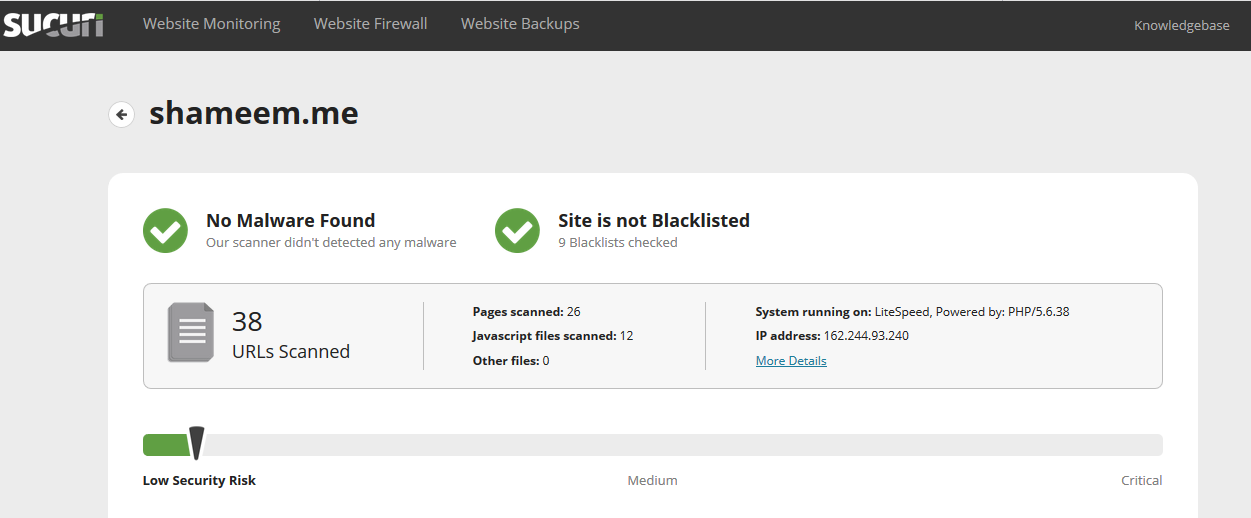Go back using the arrow beside shameem.me
The width and height of the screenshot is (1251, 518).
pyautogui.click(x=122, y=115)
